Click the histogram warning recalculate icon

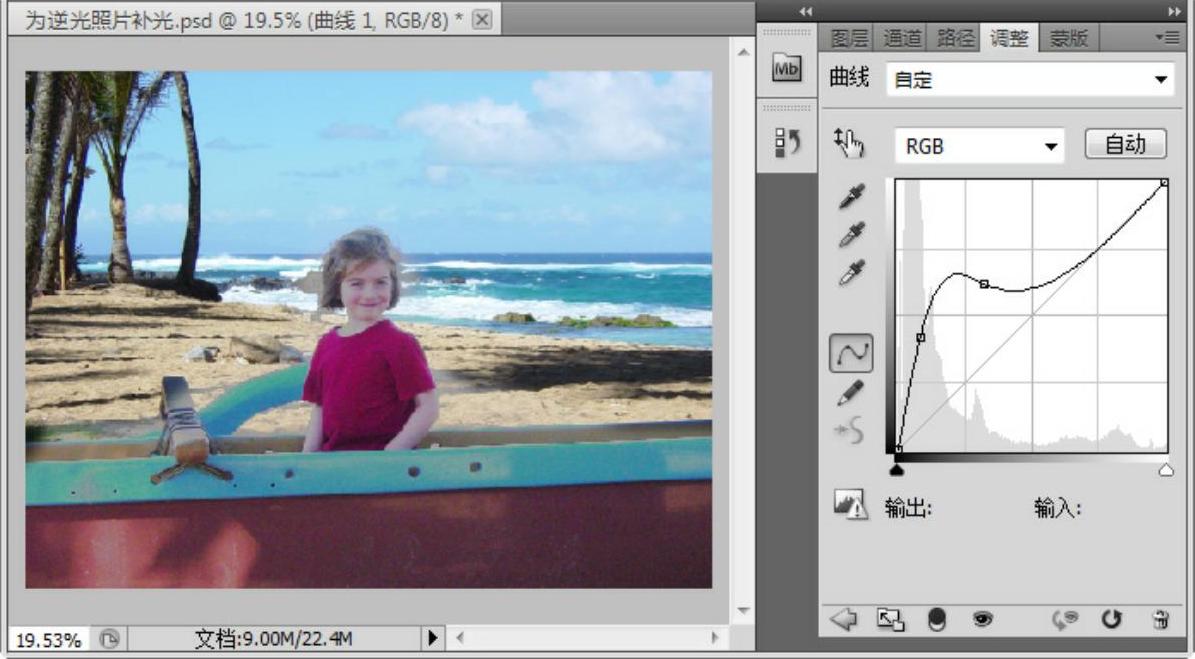850,505
